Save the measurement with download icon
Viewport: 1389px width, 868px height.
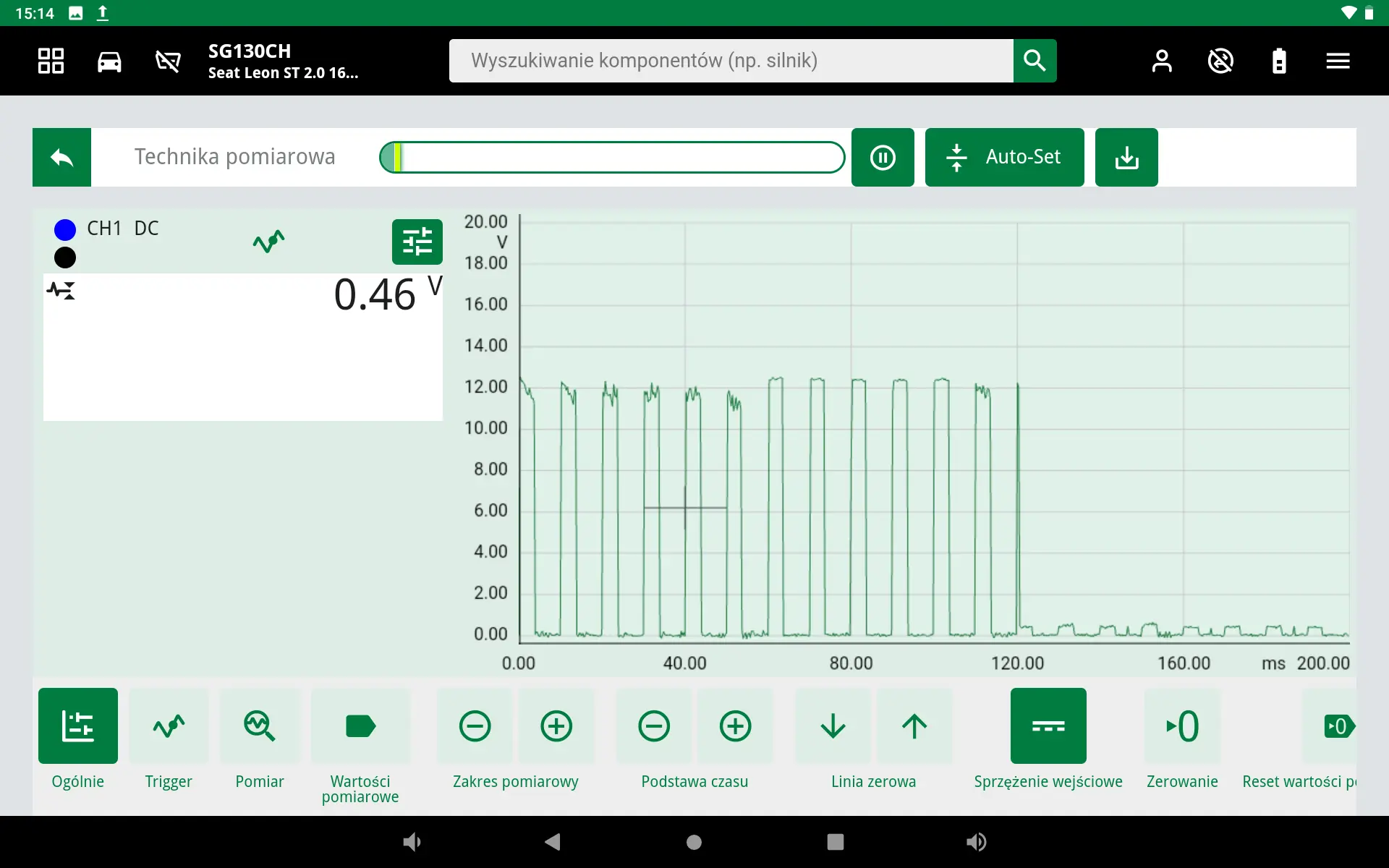pyautogui.click(x=1126, y=157)
